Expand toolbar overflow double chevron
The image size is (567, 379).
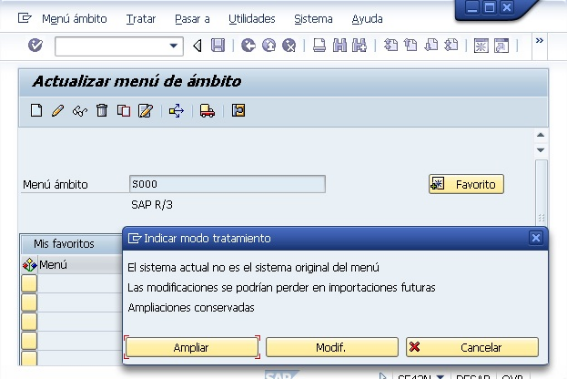539,41
